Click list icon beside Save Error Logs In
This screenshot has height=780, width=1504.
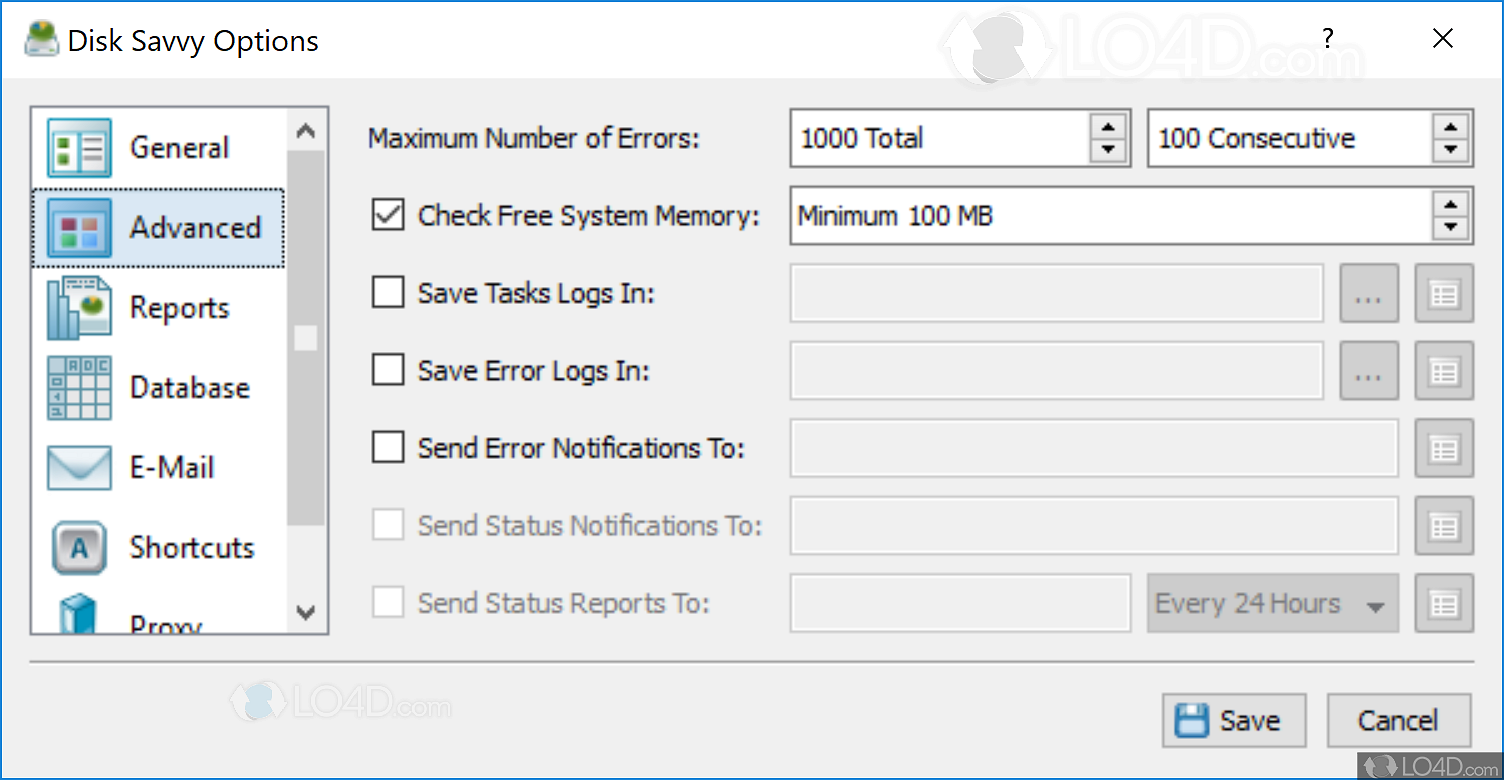1444,371
